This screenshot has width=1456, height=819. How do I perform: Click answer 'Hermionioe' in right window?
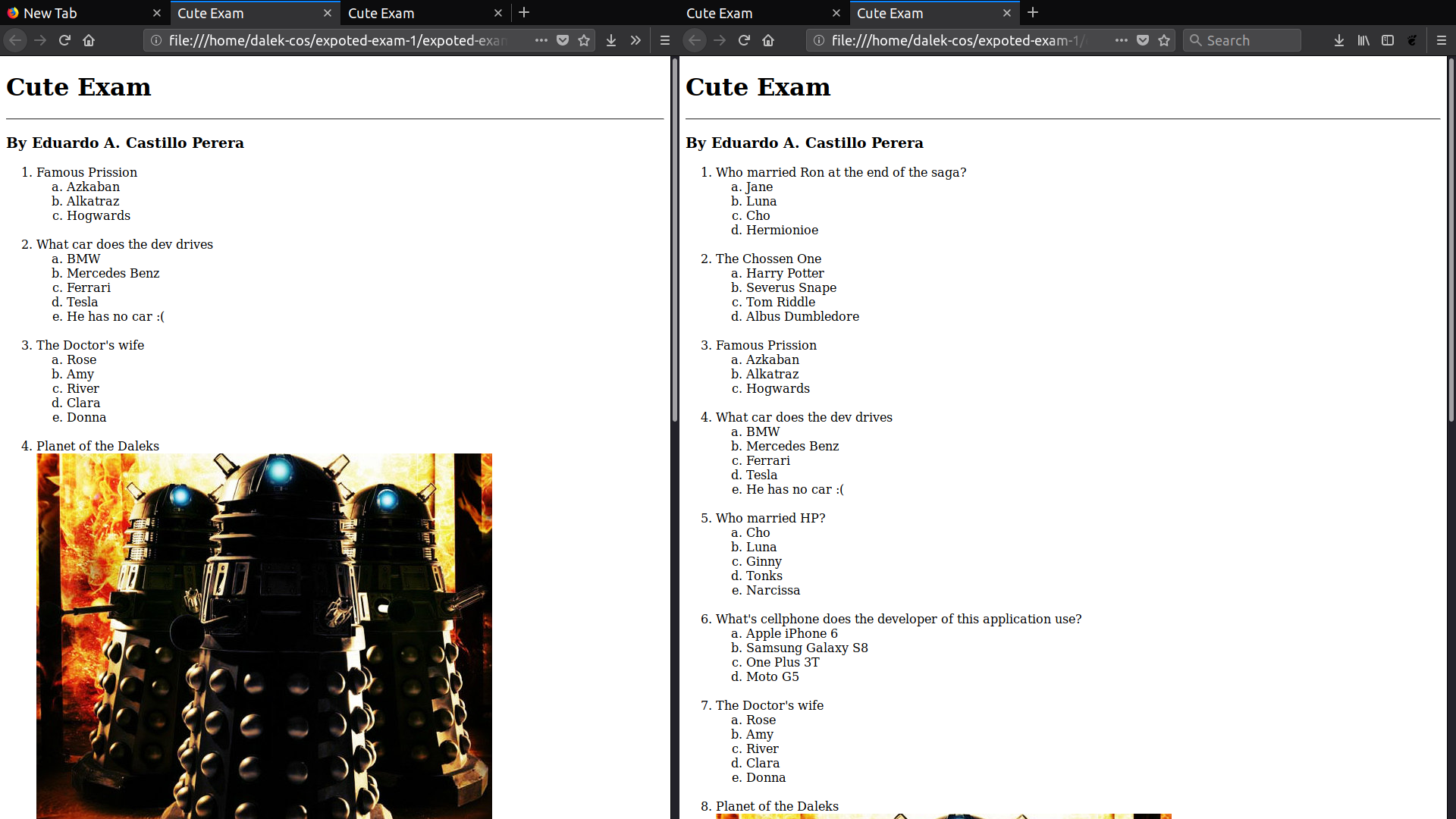782,230
